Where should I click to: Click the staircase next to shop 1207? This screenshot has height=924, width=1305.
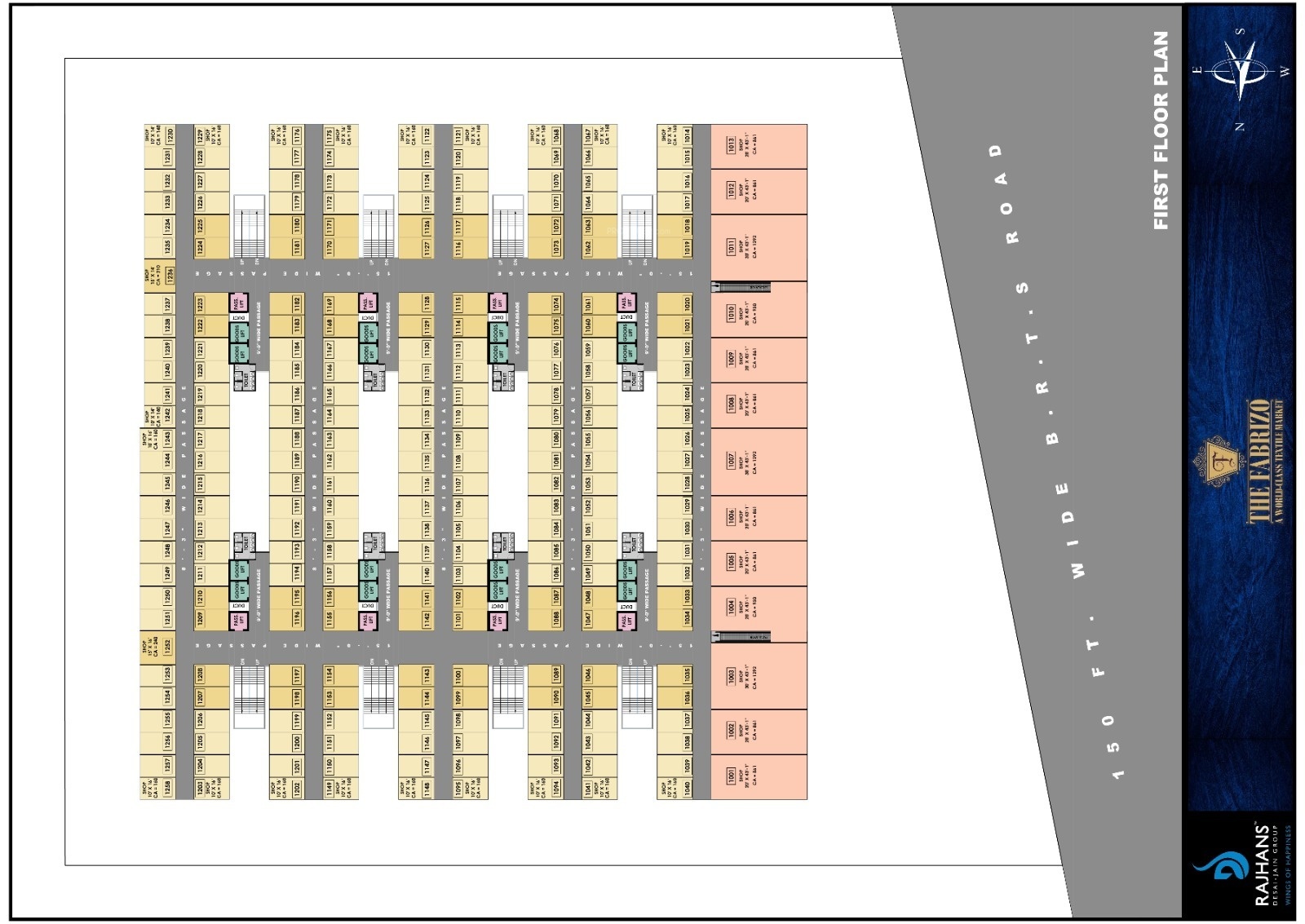[249, 697]
